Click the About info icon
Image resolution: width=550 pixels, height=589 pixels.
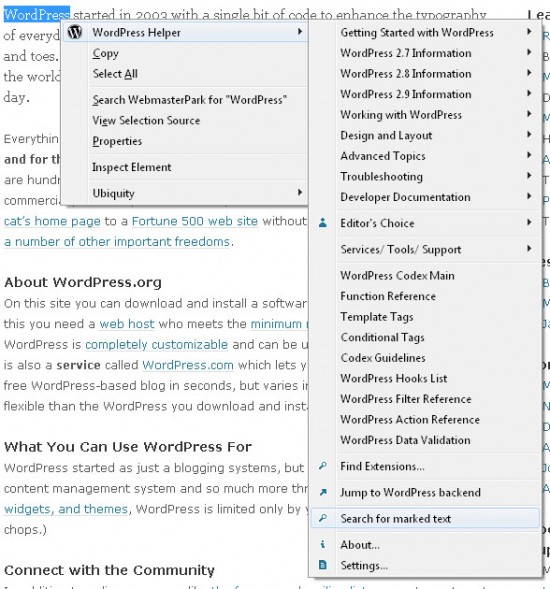(323, 544)
